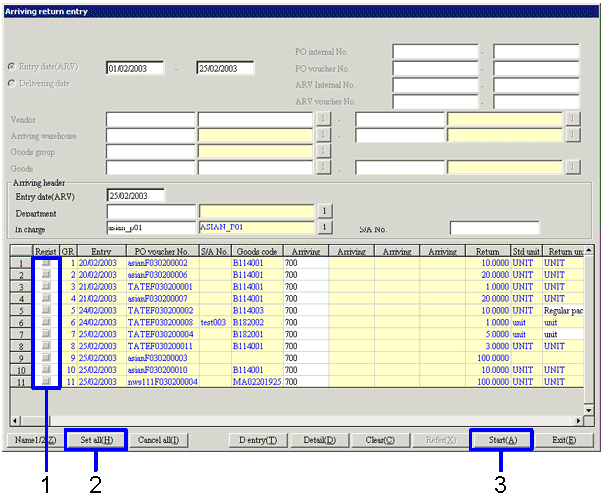
Task: Click return unit cell Regular pac
Action: (563, 310)
